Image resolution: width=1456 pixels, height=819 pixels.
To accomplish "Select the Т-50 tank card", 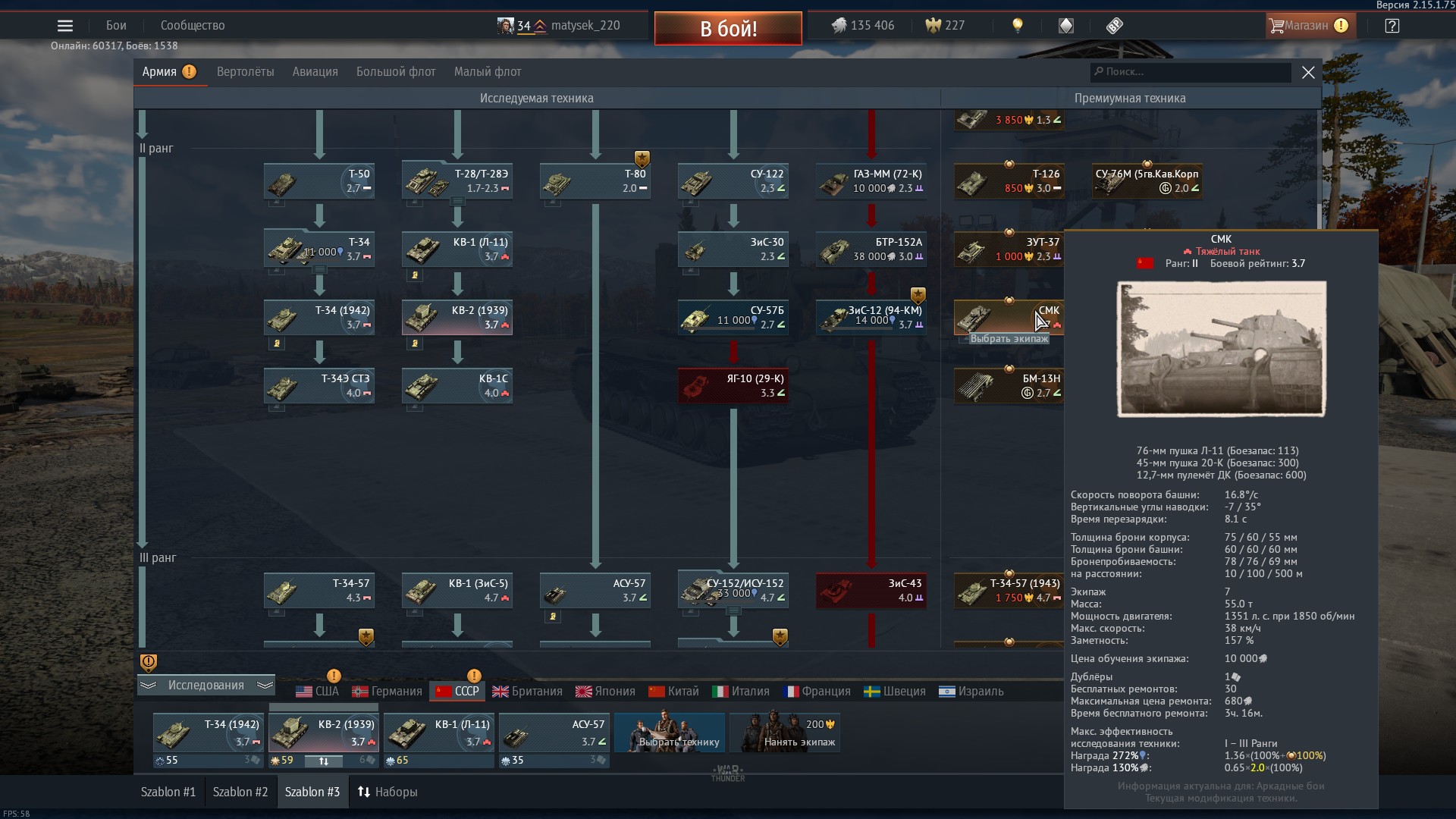I will pos(319,181).
